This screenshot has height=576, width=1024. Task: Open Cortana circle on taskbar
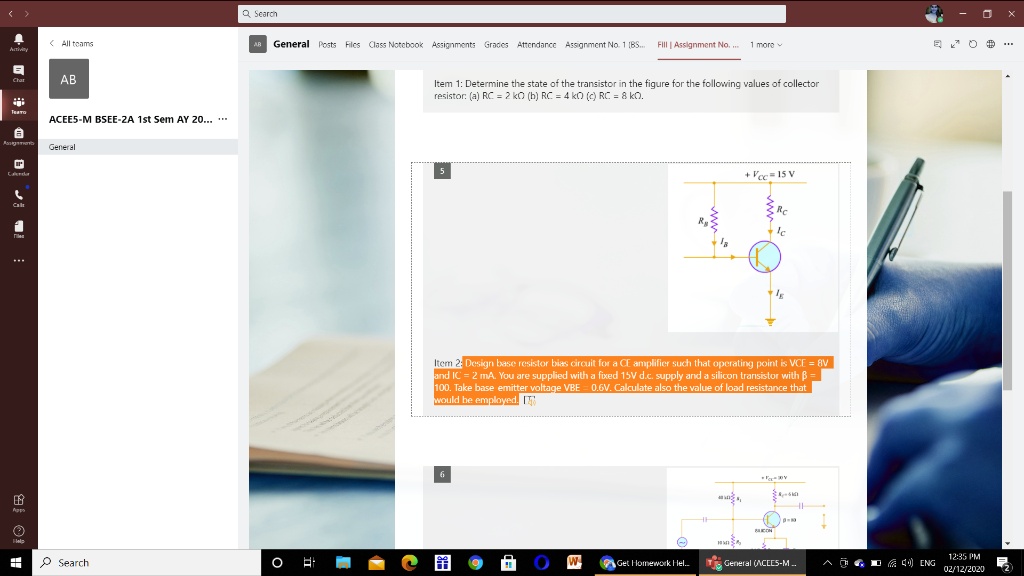point(277,562)
